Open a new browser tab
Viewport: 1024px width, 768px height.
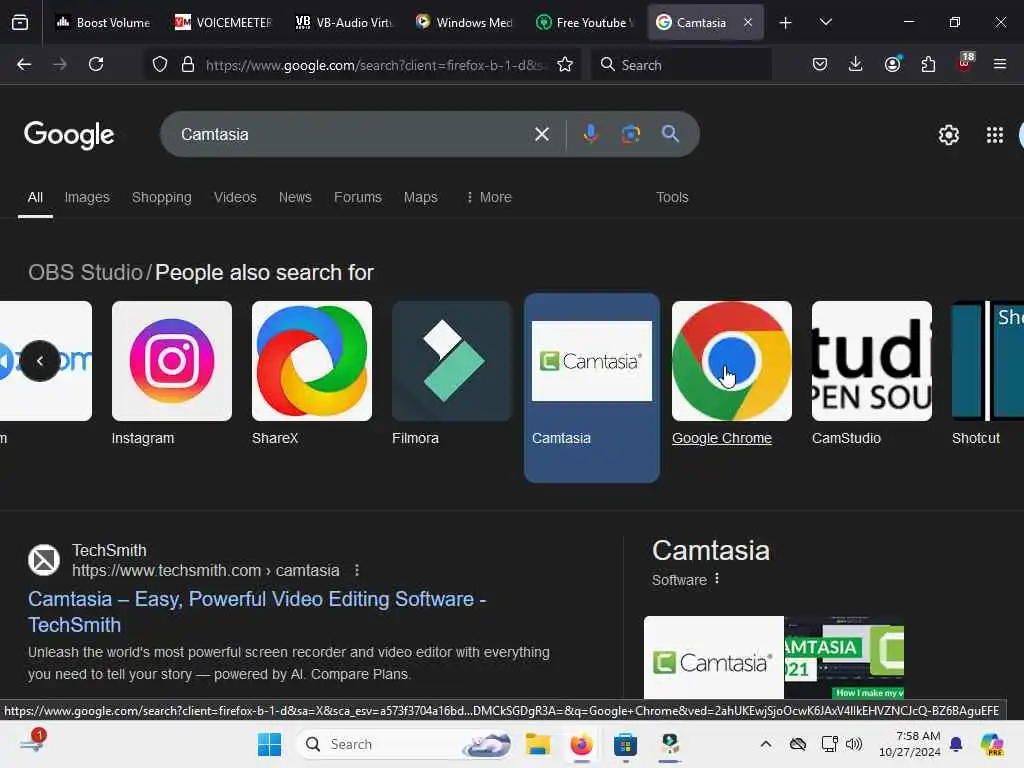[786, 23]
